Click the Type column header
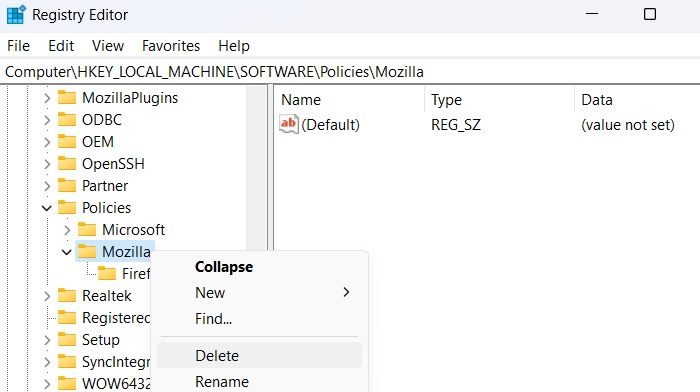 tap(499, 100)
